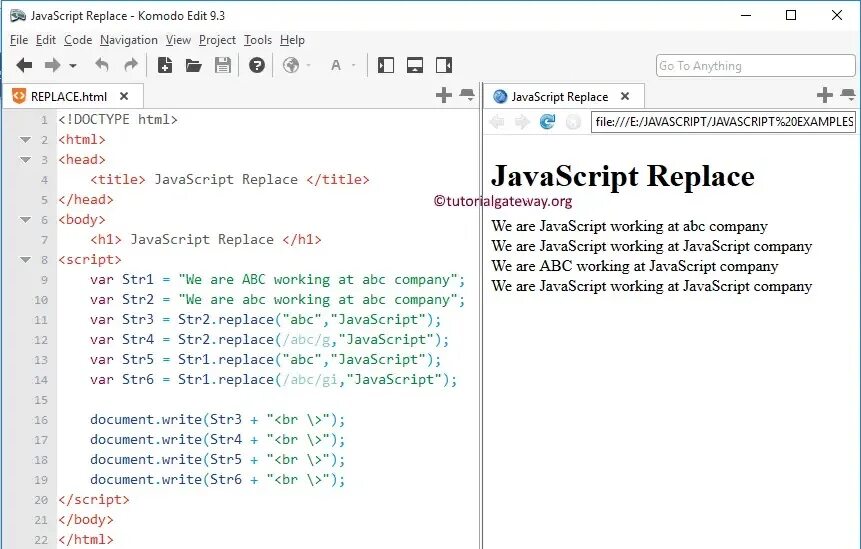Toggle the bottom pane visibility
The width and height of the screenshot is (861, 549).
(x=415, y=65)
